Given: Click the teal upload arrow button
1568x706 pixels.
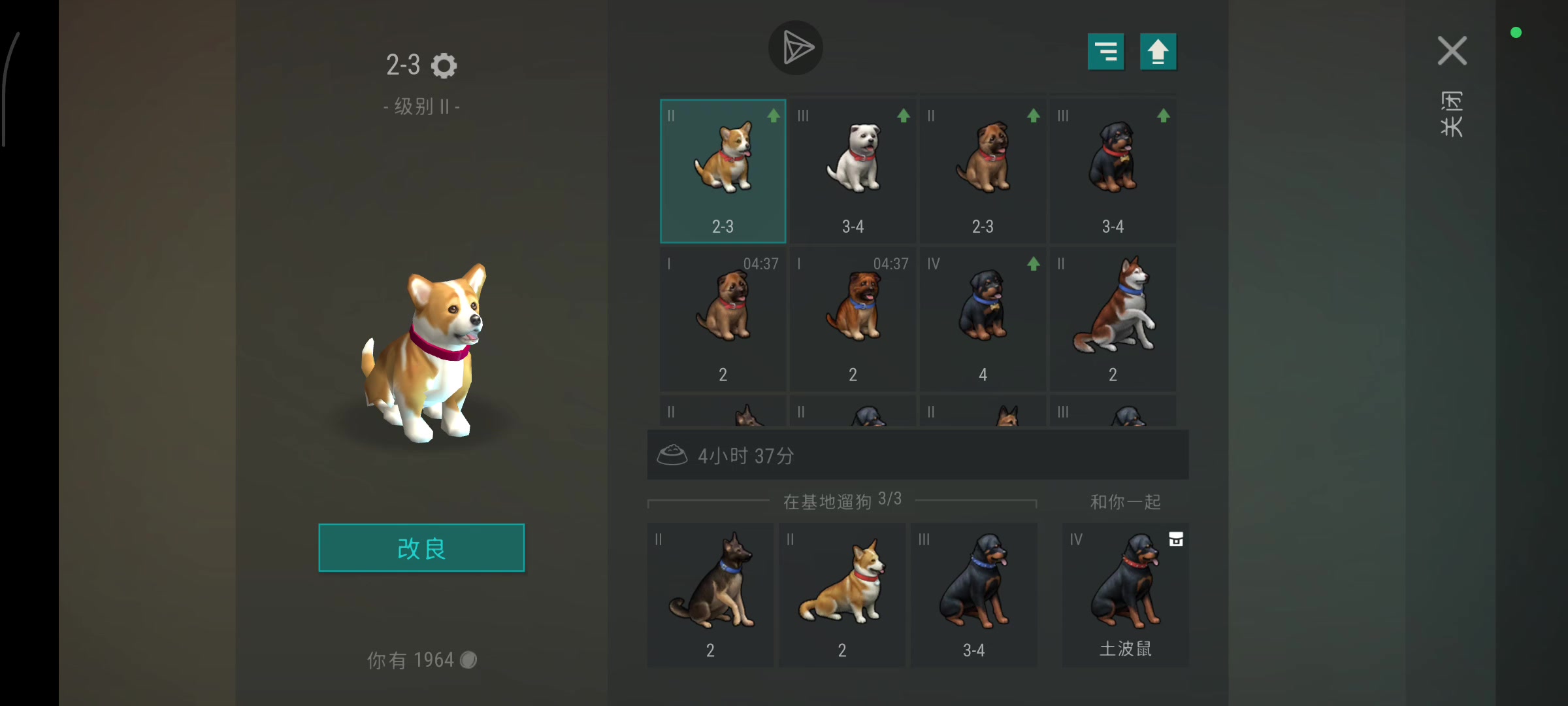Looking at the screenshot, I should pyautogui.click(x=1158, y=52).
